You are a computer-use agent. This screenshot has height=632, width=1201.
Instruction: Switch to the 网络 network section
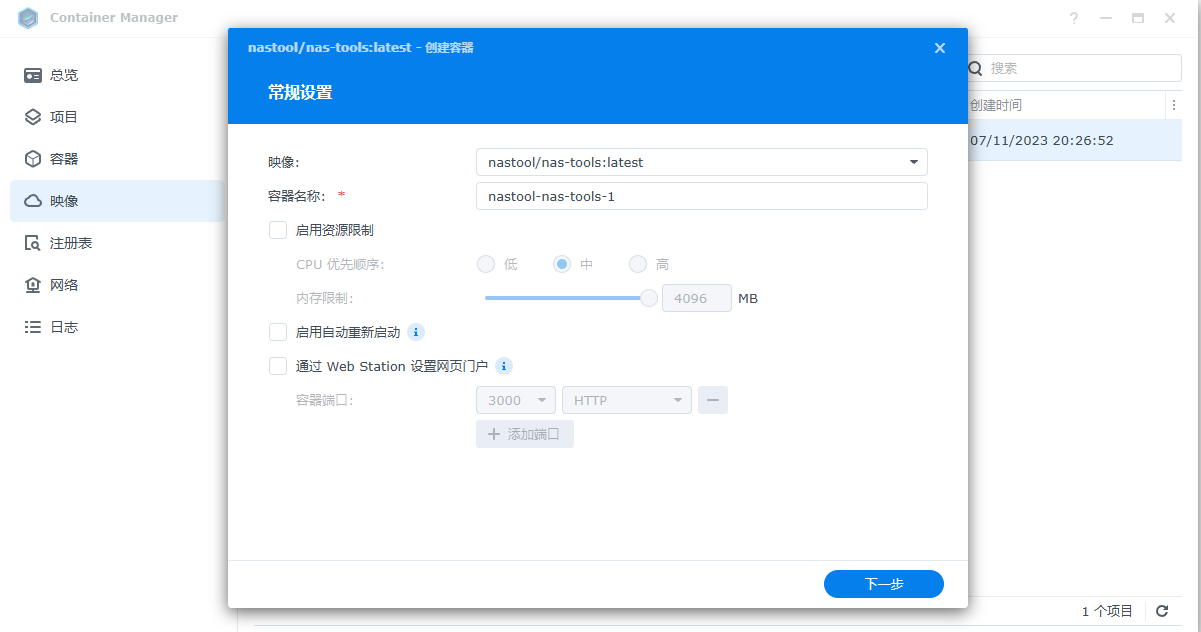118,285
